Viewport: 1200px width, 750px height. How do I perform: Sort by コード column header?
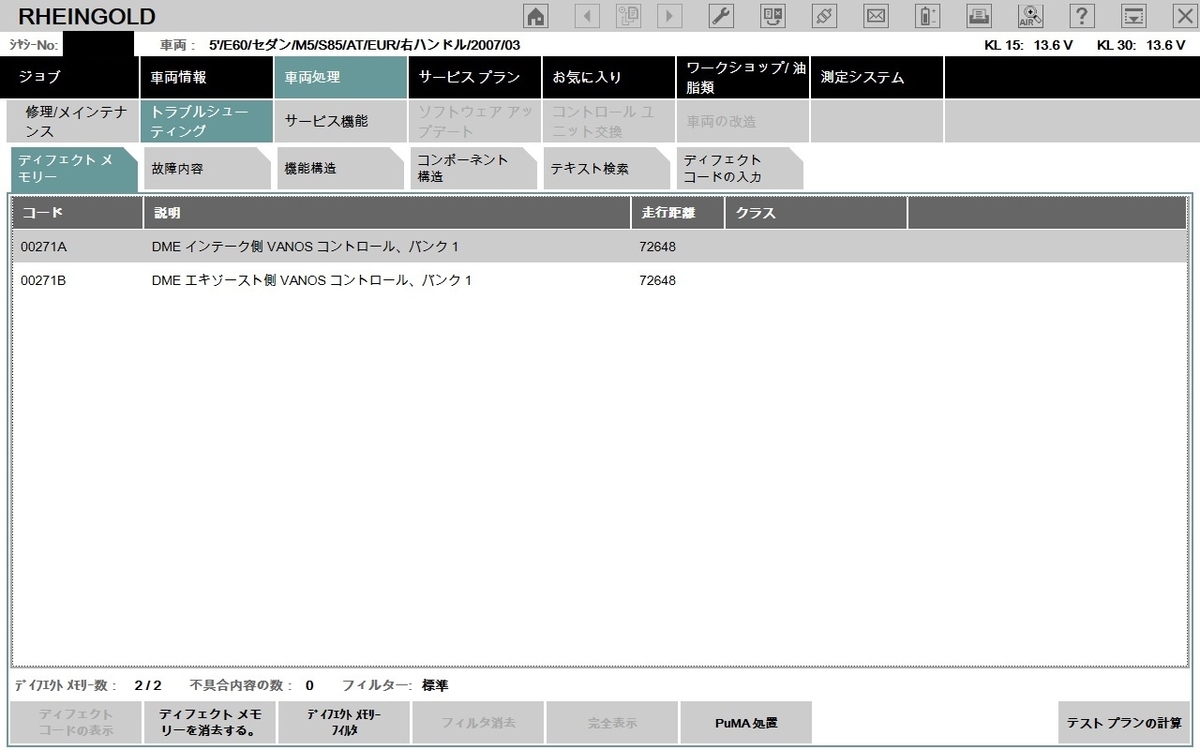click(78, 213)
